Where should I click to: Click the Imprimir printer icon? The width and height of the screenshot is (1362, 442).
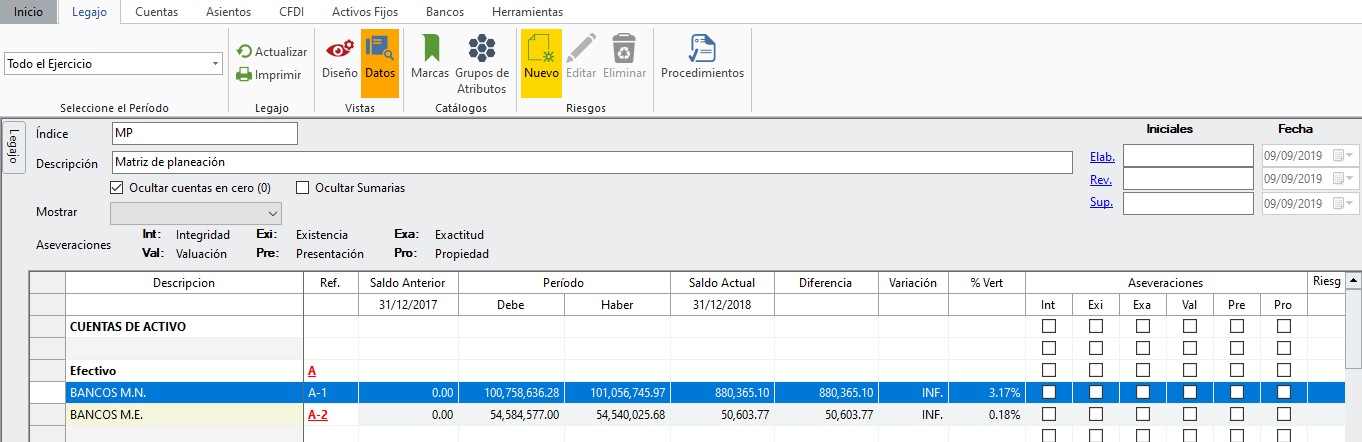(x=244, y=74)
